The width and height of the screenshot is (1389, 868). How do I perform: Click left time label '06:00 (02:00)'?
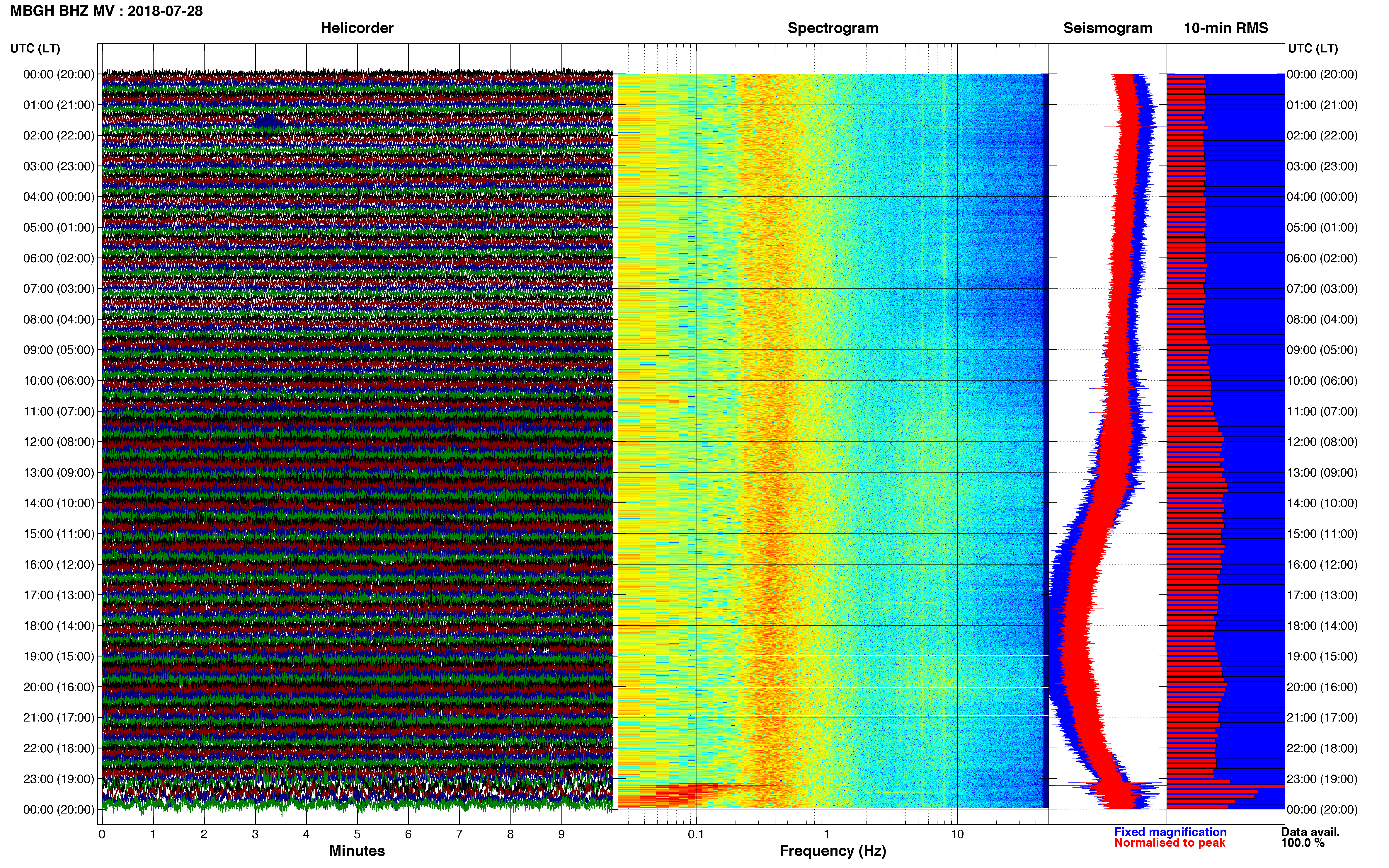point(59,258)
